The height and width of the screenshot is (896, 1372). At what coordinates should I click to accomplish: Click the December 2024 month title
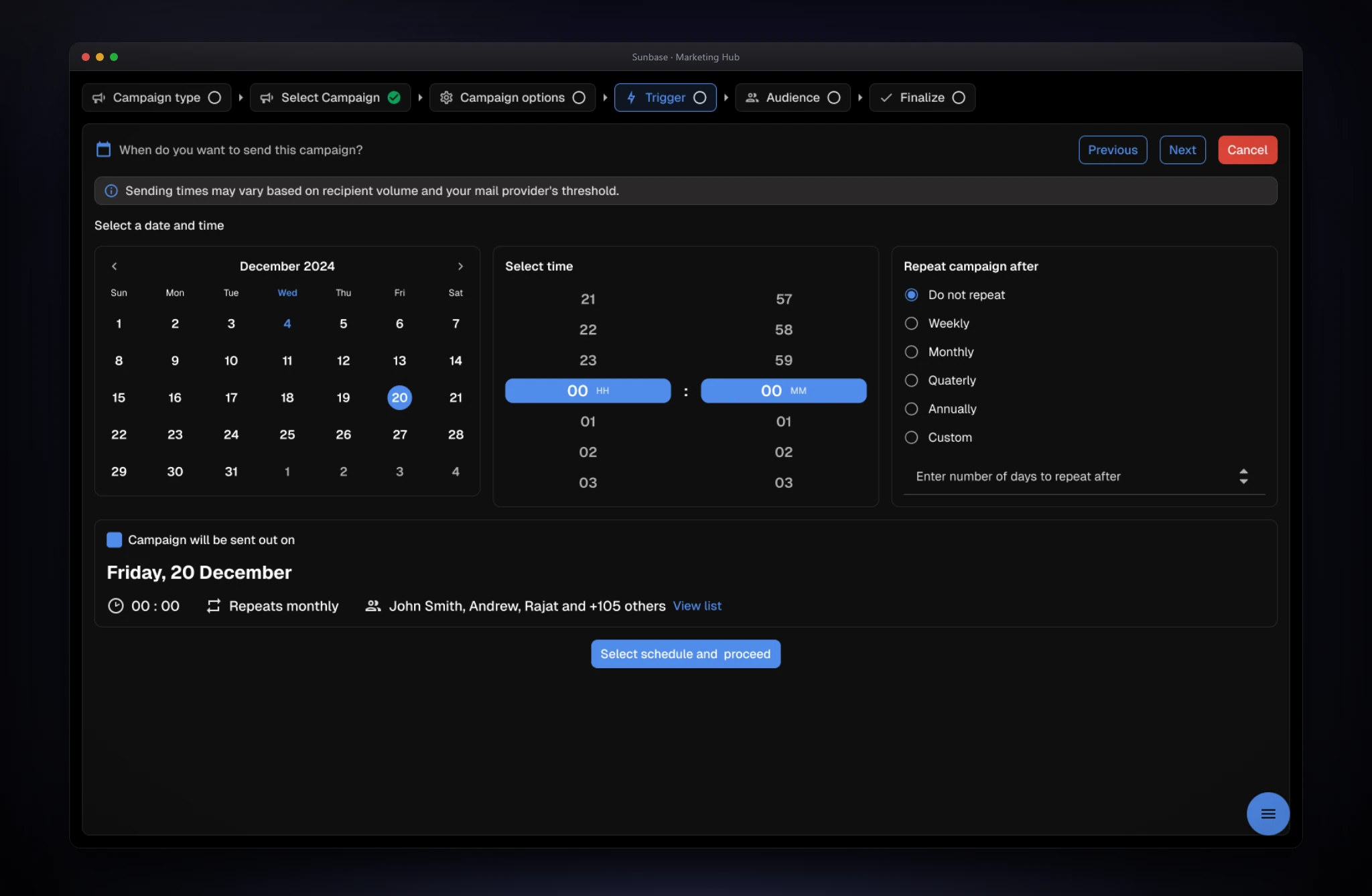click(287, 266)
